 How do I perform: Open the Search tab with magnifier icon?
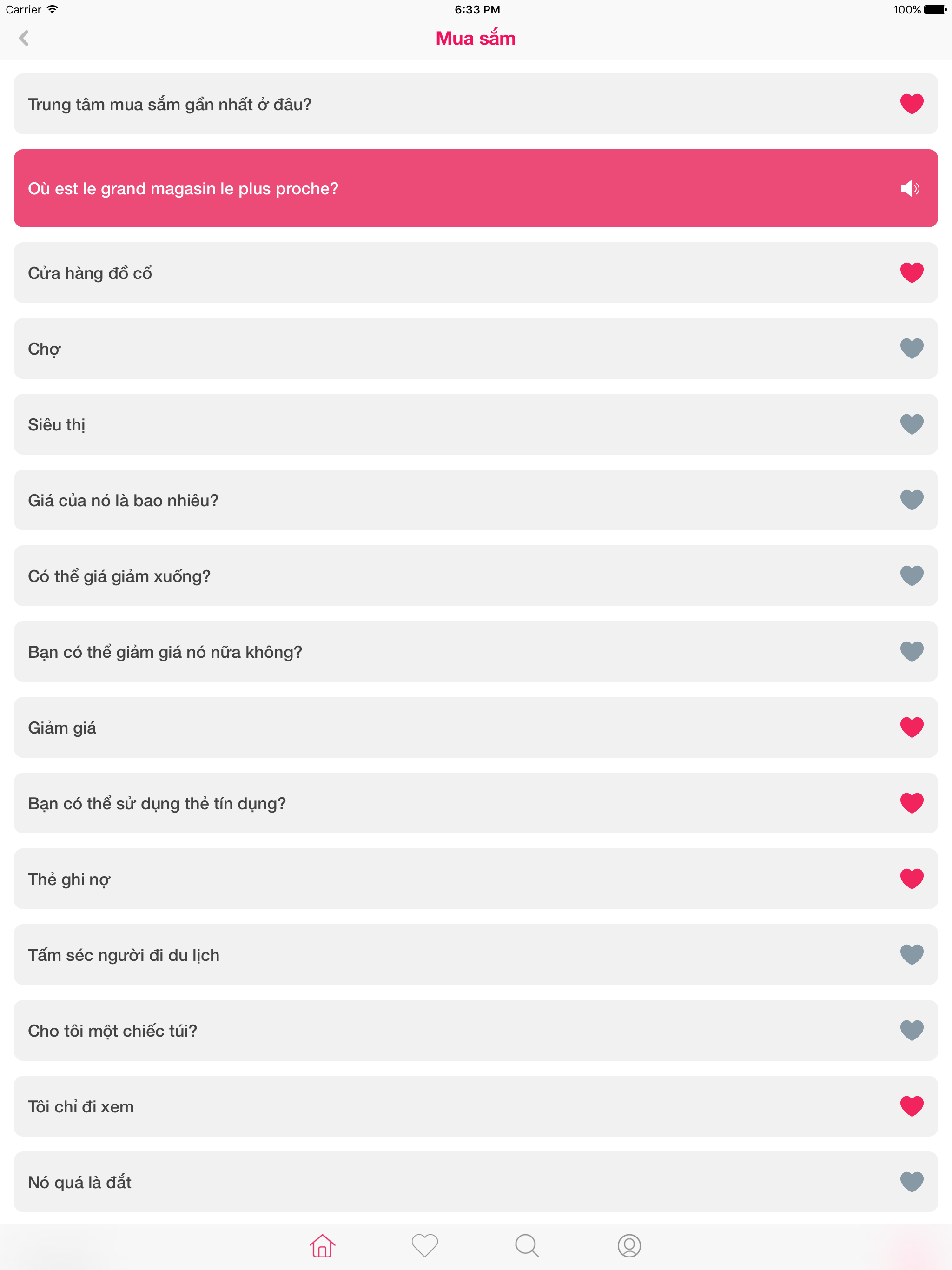point(527,1246)
